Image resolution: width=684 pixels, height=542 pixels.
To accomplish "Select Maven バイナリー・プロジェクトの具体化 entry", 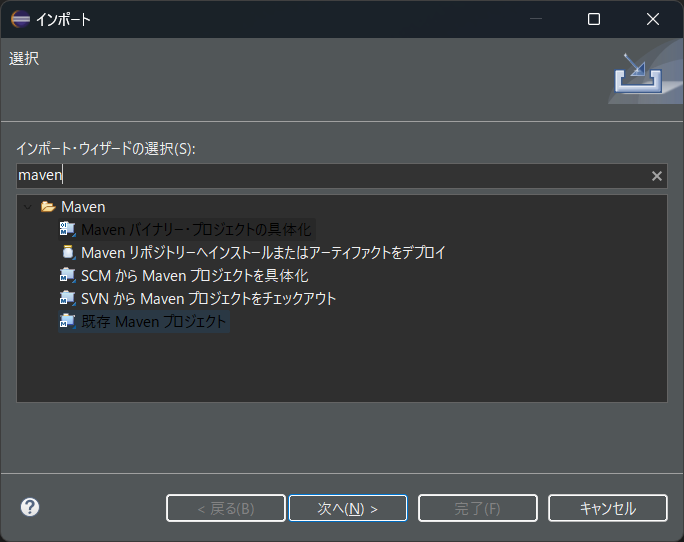I will tap(196, 230).
